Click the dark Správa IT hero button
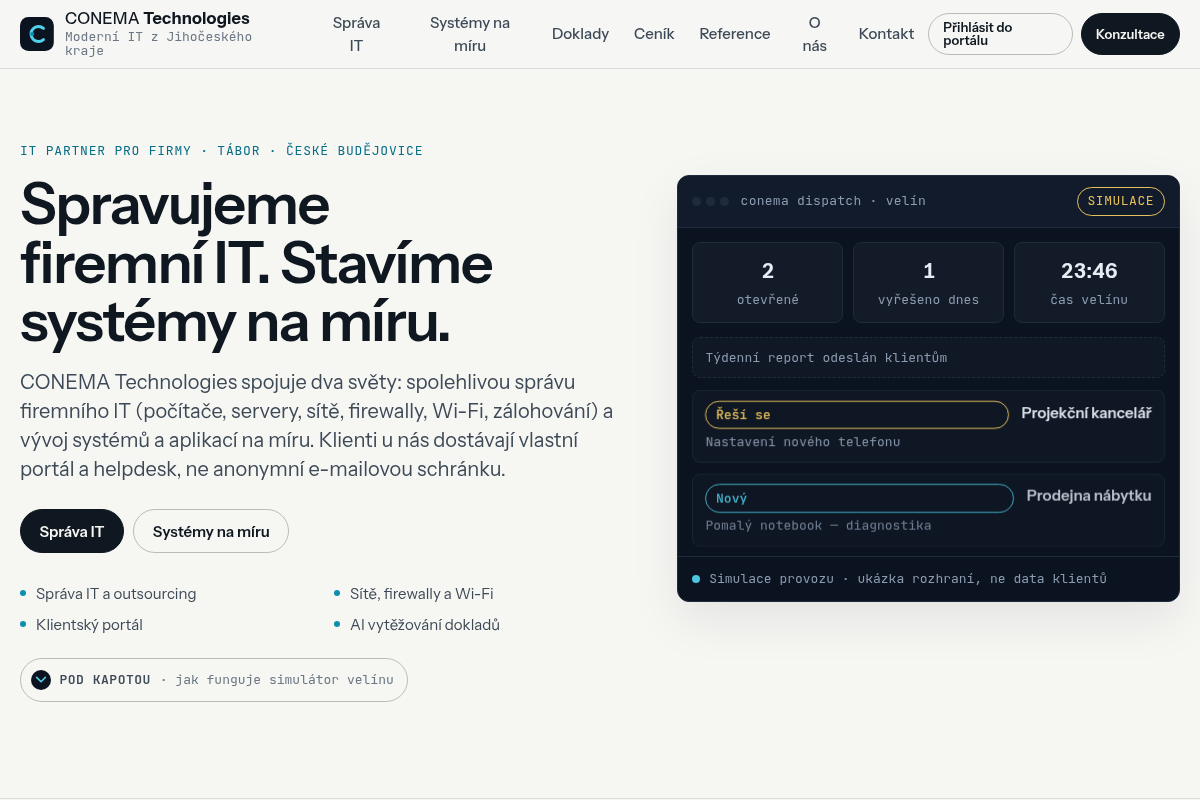This screenshot has height=800, width=1200. pos(72,531)
